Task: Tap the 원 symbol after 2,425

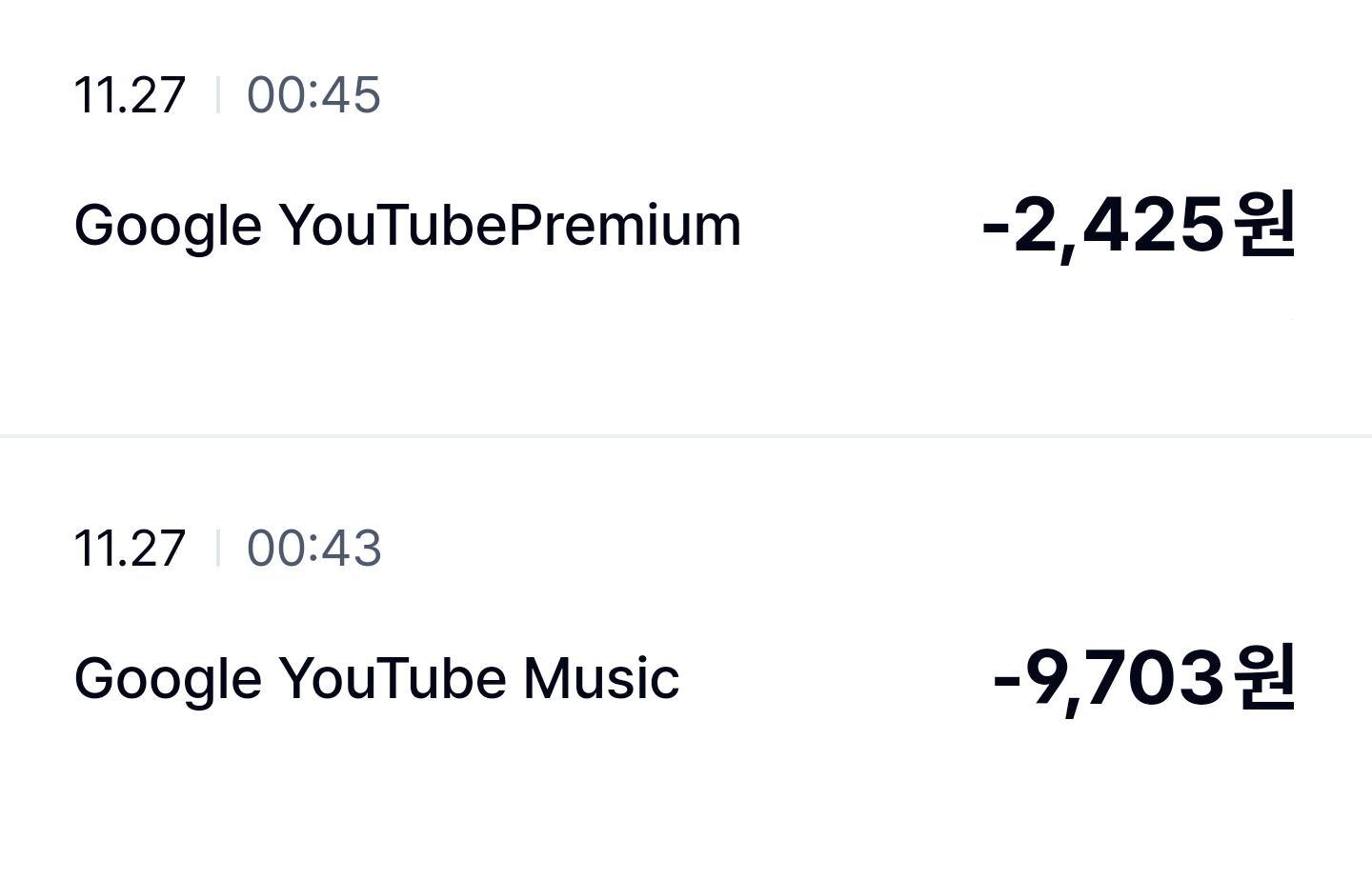Action: click(x=1263, y=224)
